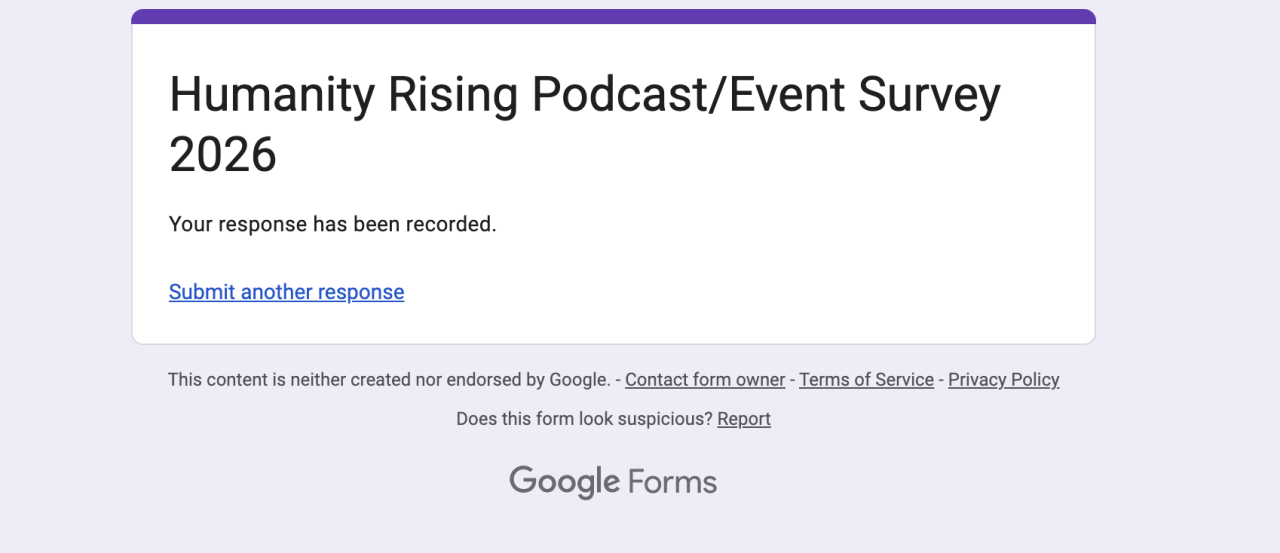
Task: Click the Submit another response link
Action: [286, 292]
